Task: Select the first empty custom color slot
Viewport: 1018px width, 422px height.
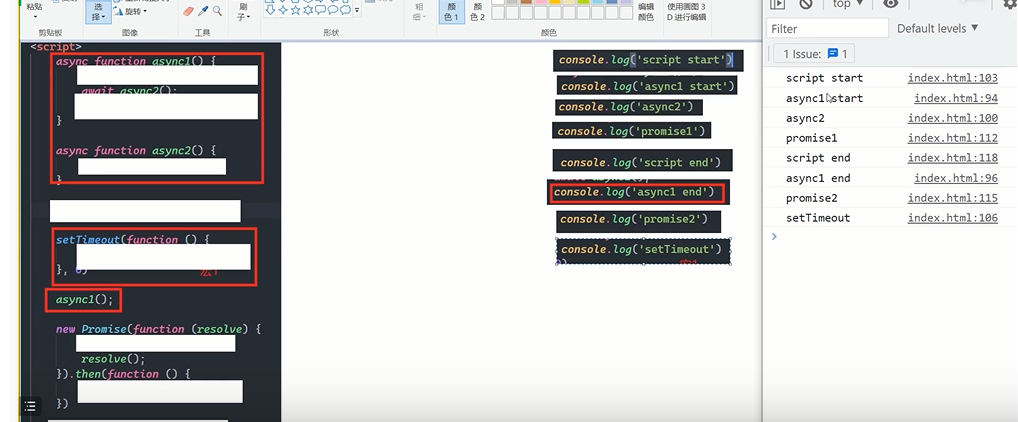Action: point(497,12)
